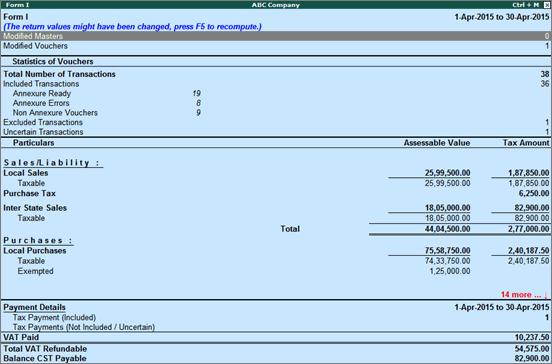
Task: Click the red '14 more' indicator
Action: click(524, 295)
